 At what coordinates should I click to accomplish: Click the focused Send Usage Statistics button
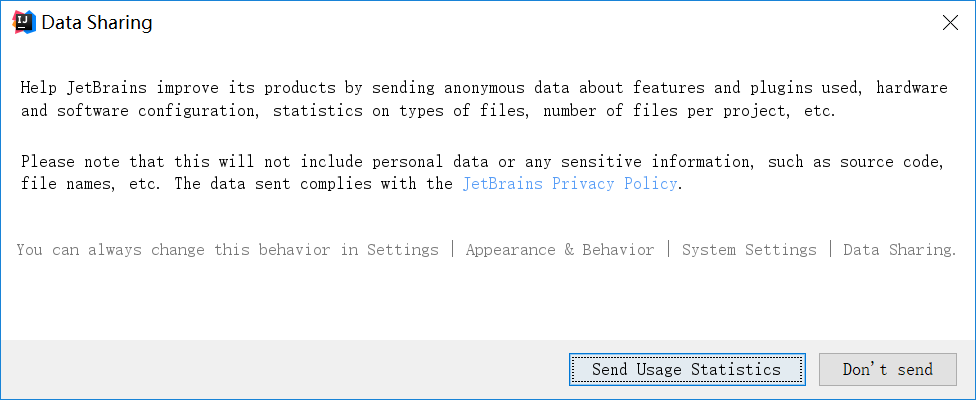click(x=687, y=370)
